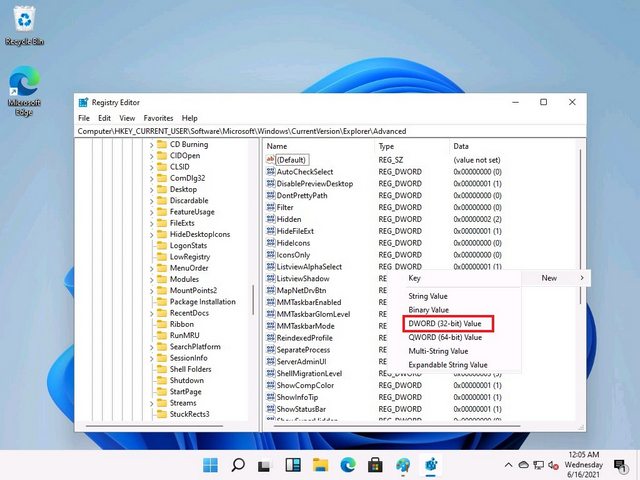Open the Favorites menu
Image resolution: width=640 pixels, height=480 pixels.
[x=157, y=118]
